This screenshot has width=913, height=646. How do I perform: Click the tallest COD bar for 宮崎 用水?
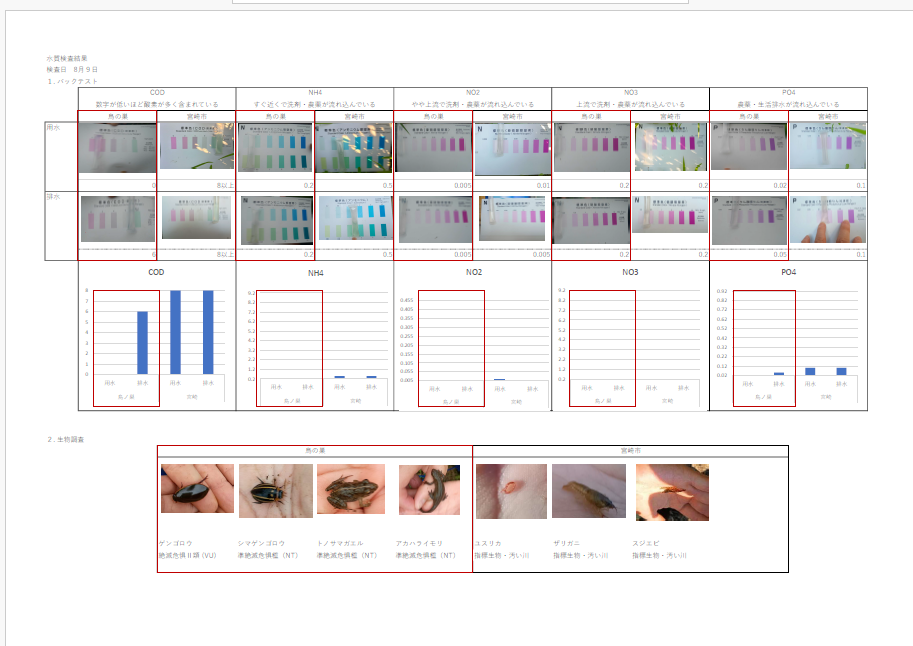tap(176, 332)
